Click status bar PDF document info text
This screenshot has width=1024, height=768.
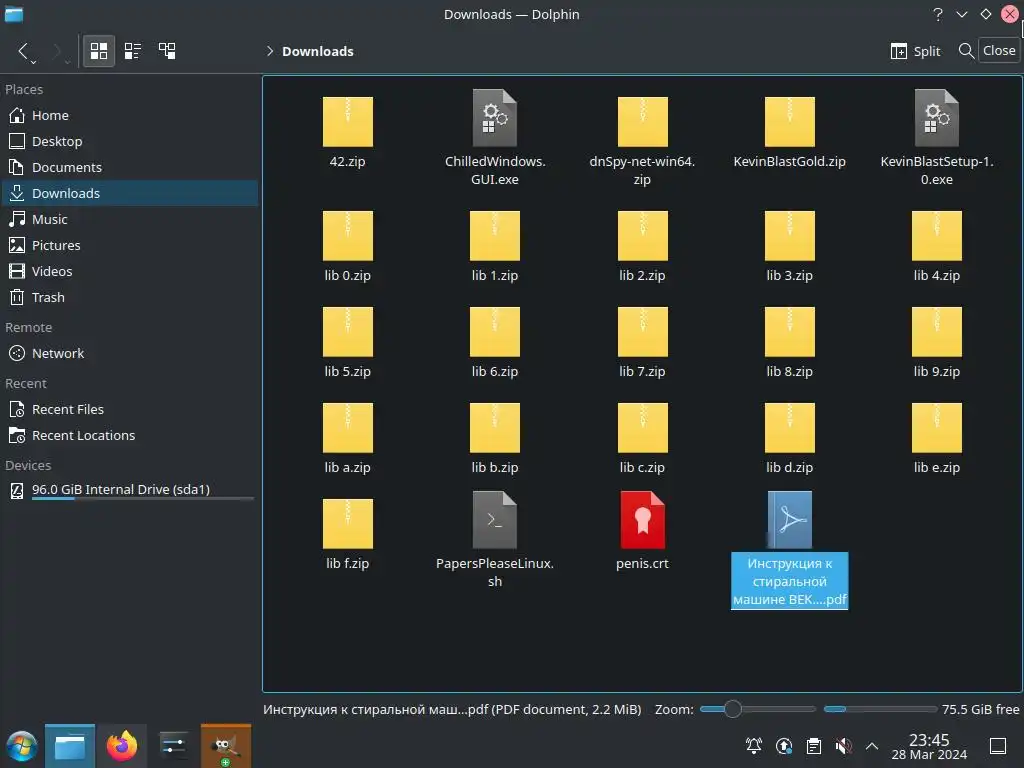tap(452, 709)
